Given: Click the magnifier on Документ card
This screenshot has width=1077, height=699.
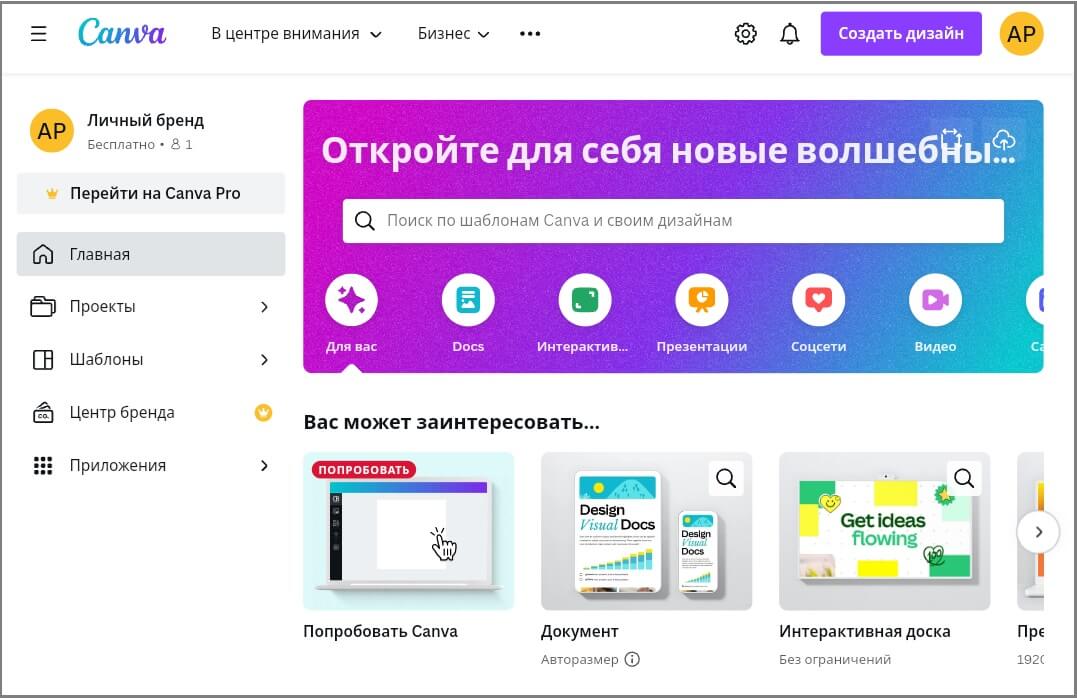Looking at the screenshot, I should tap(726, 478).
